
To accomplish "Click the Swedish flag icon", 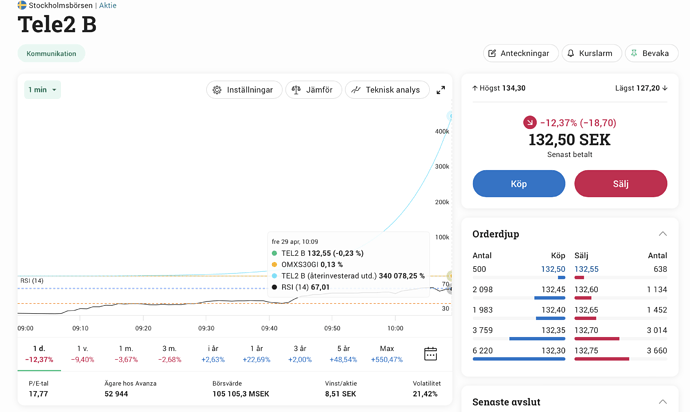I will coord(22,5).
